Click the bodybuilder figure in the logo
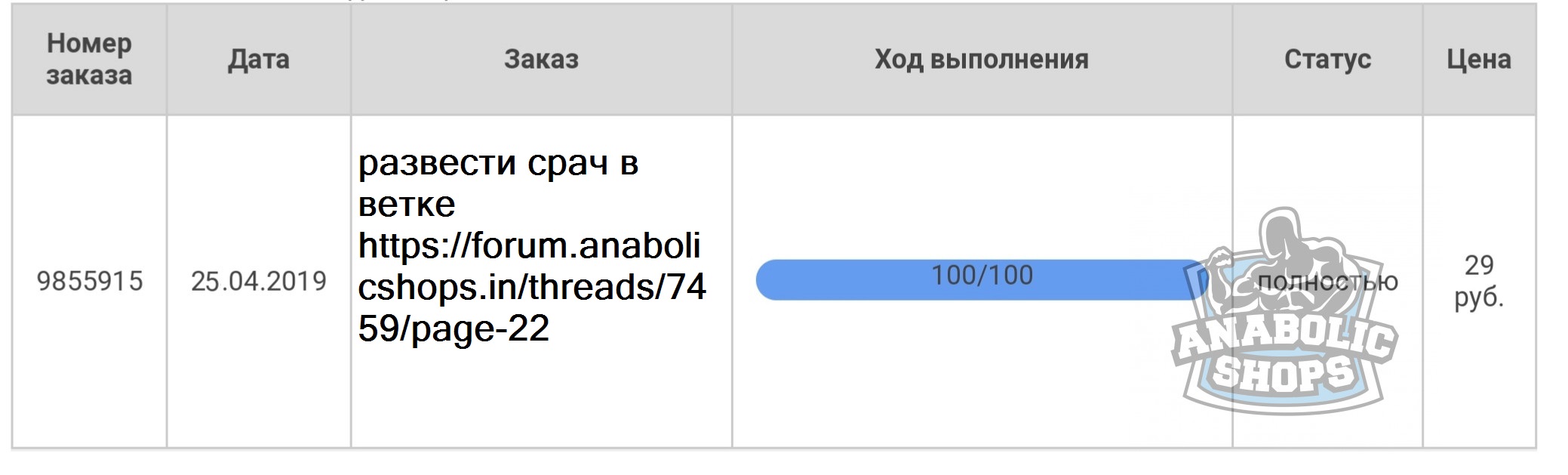Viewport: 1568px width, 475px height. pos(1284,264)
